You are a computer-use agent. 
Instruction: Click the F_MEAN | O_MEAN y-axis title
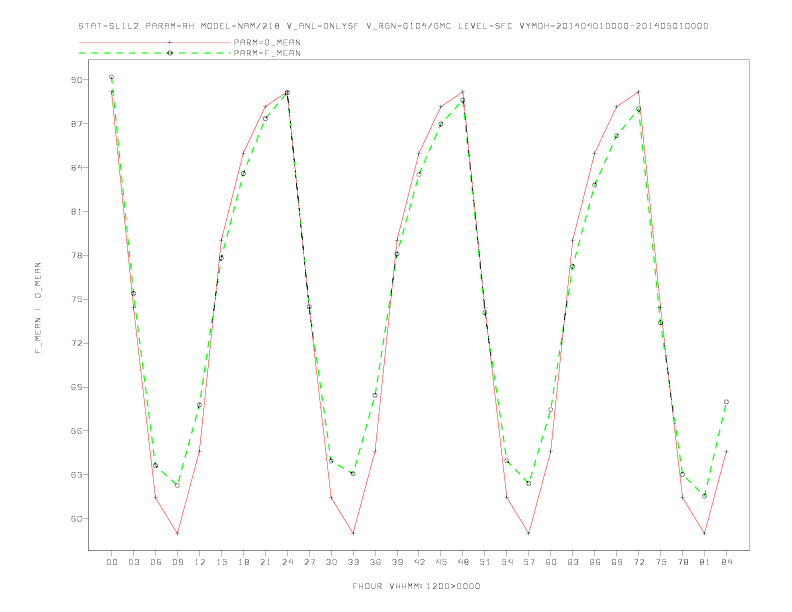(x=38, y=308)
